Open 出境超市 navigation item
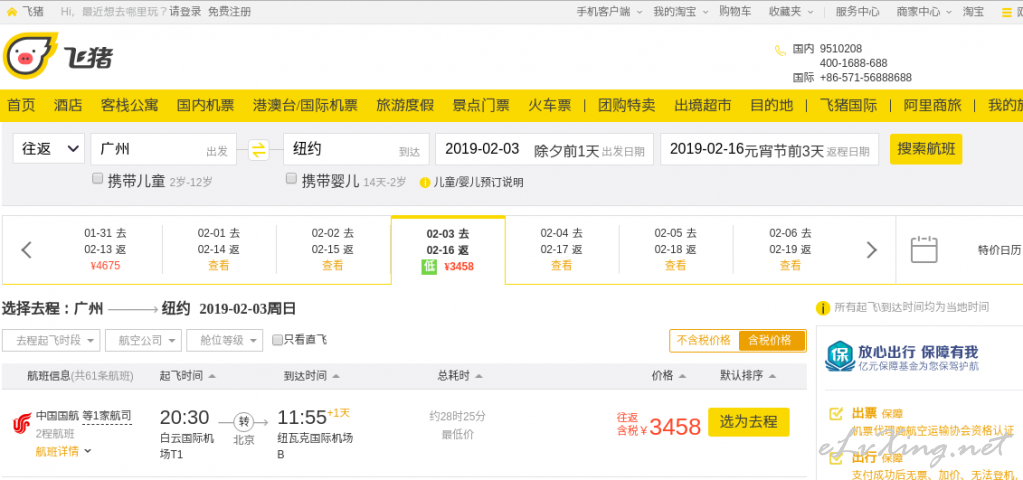Screen dimensions: 1023x480 [x=703, y=105]
